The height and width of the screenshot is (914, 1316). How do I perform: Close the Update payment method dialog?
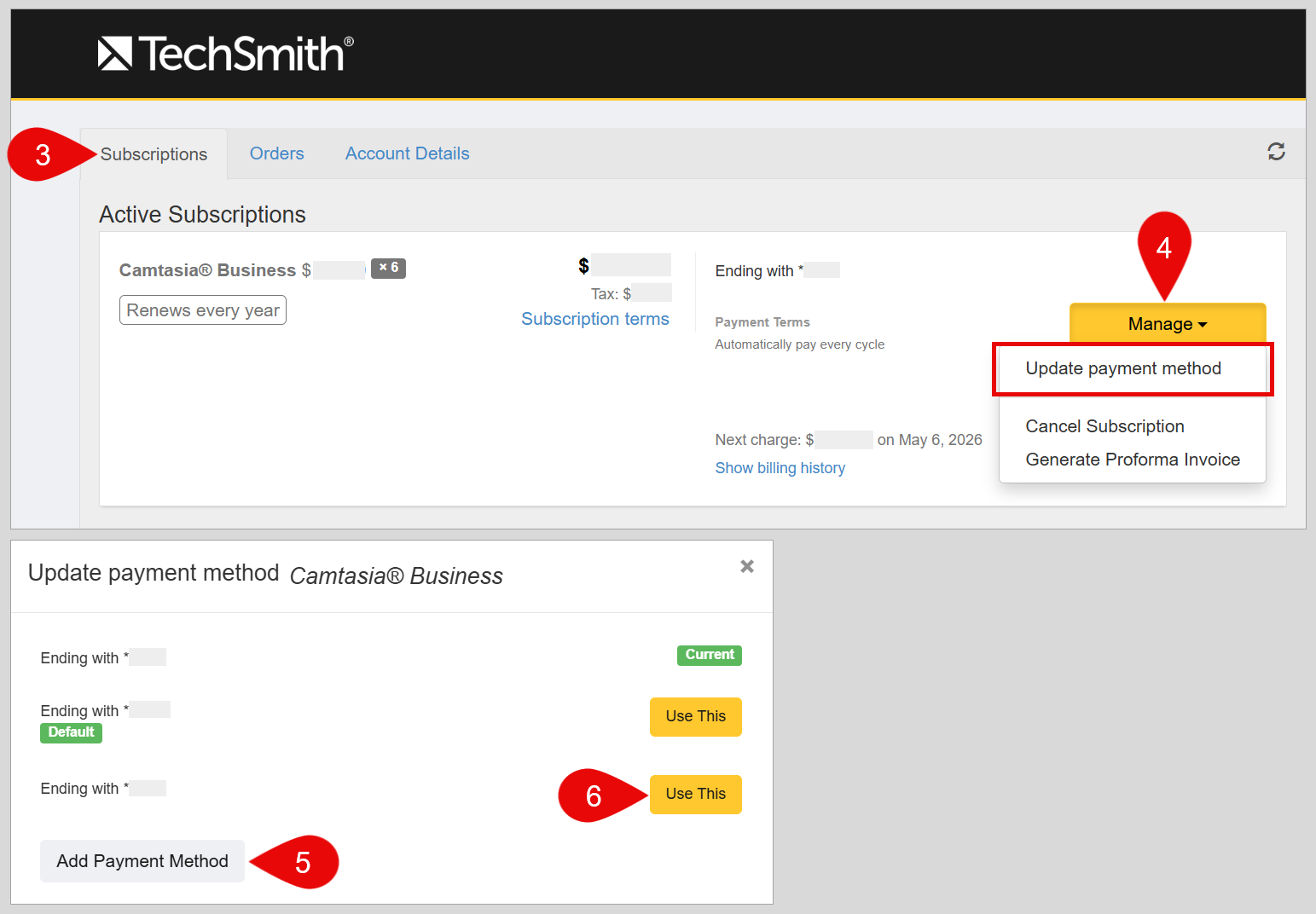(x=747, y=566)
